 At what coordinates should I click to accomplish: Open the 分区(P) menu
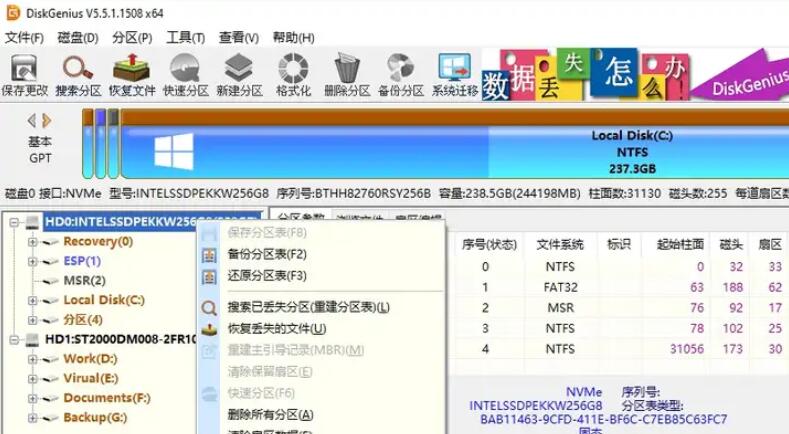click(132, 38)
